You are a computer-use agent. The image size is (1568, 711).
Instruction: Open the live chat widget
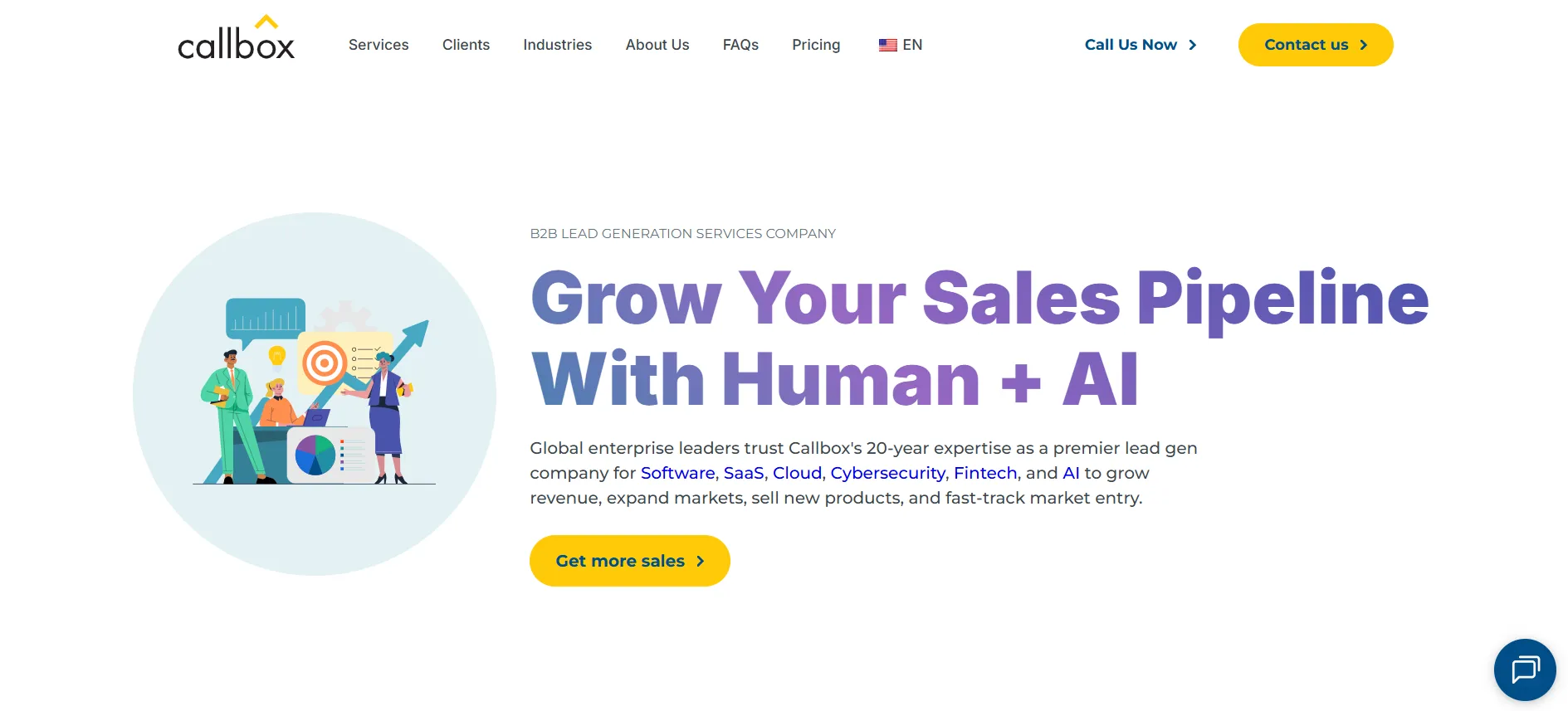point(1525,670)
